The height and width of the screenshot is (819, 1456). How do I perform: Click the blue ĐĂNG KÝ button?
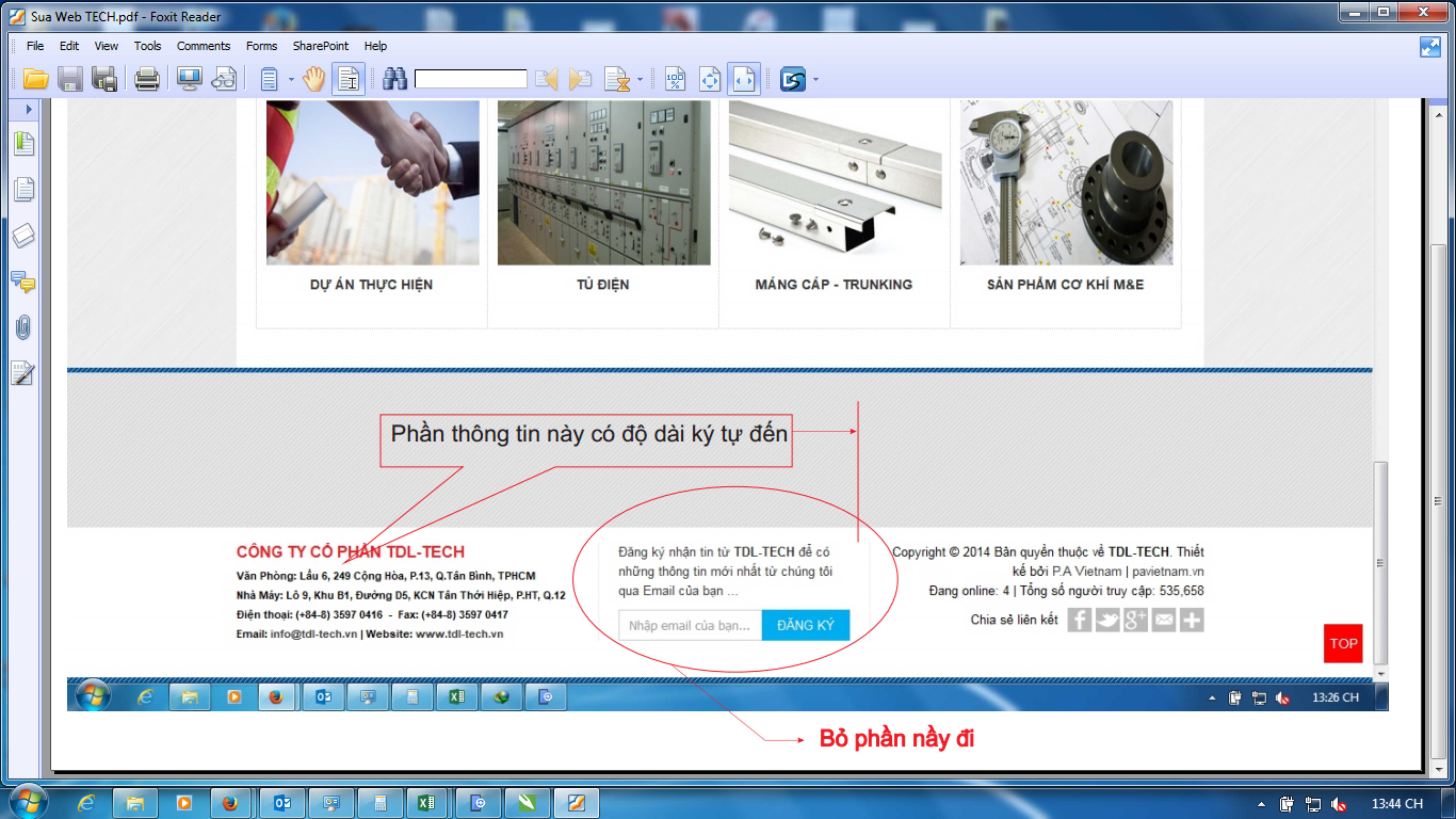click(x=806, y=625)
